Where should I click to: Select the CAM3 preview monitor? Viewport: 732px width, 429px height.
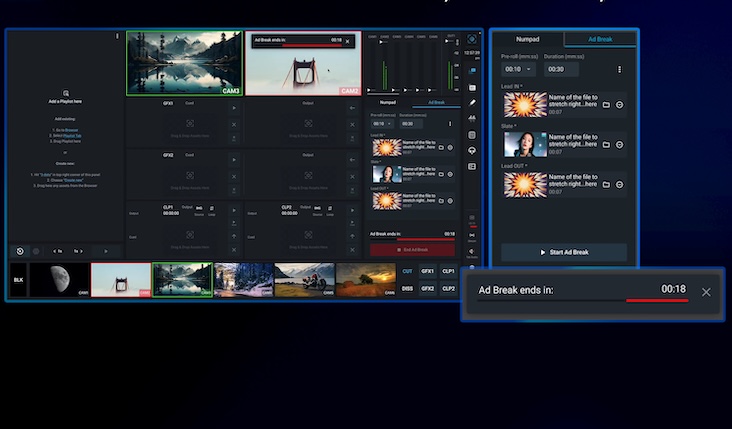184,63
